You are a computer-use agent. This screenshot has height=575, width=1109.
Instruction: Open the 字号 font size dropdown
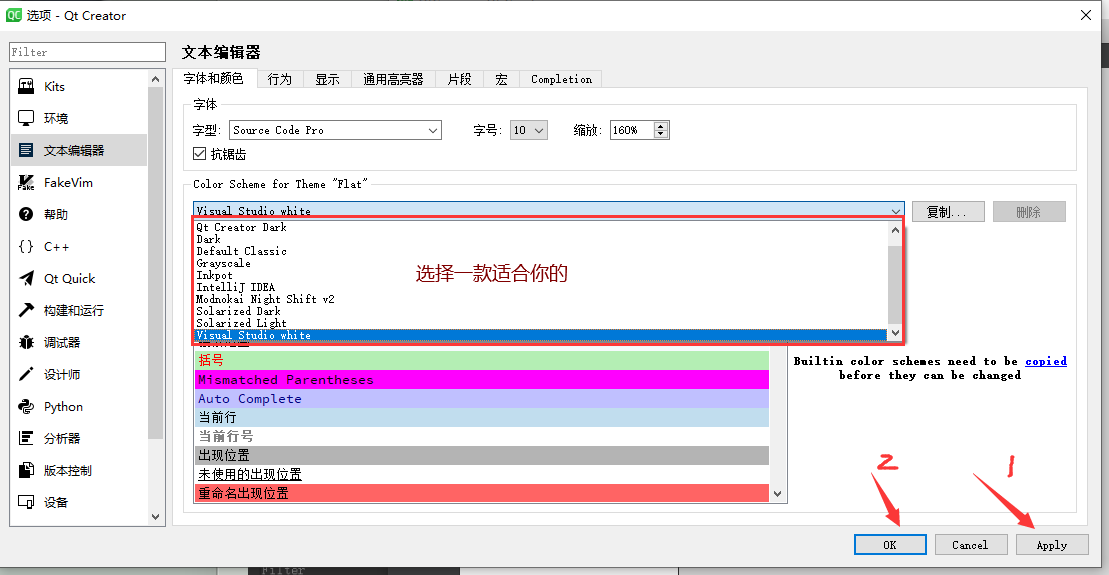[528, 130]
